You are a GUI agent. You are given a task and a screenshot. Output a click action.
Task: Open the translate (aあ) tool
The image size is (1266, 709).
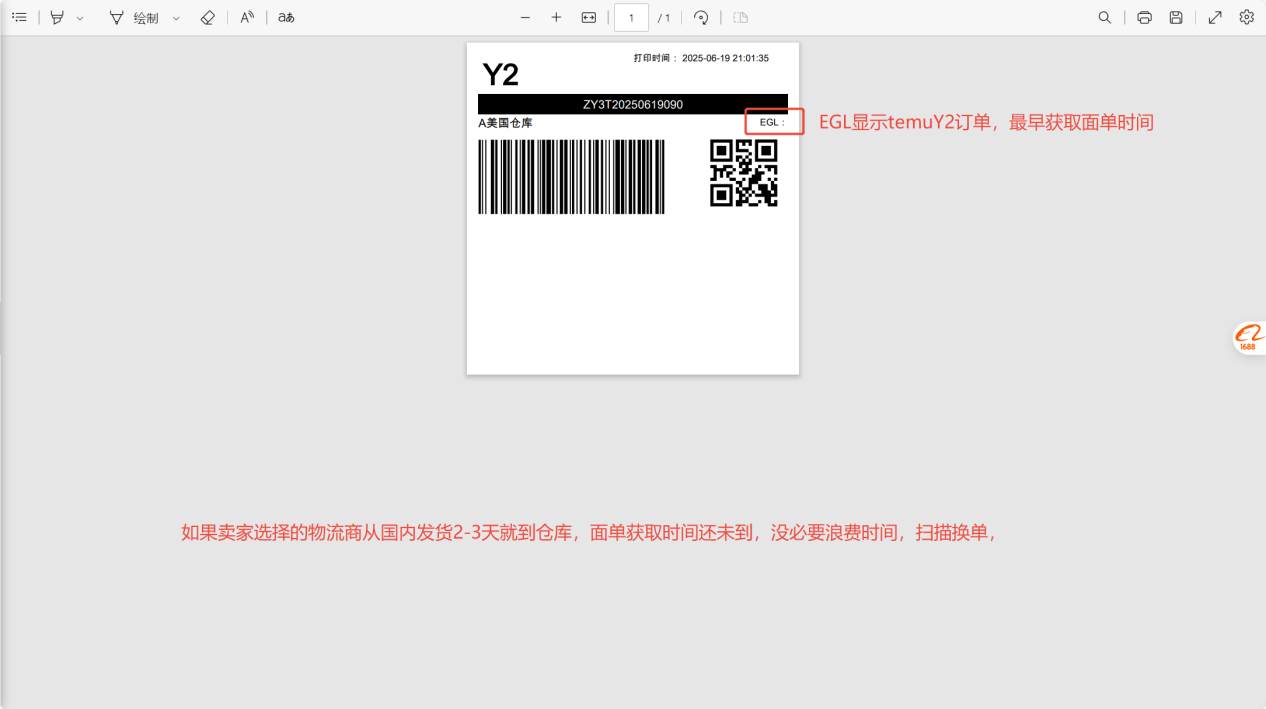click(286, 17)
